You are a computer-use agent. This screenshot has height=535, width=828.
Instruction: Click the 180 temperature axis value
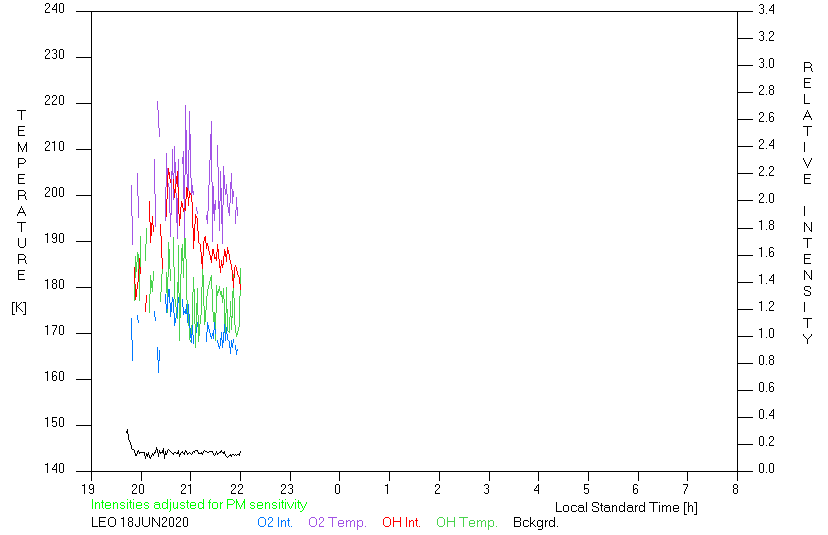click(x=54, y=285)
